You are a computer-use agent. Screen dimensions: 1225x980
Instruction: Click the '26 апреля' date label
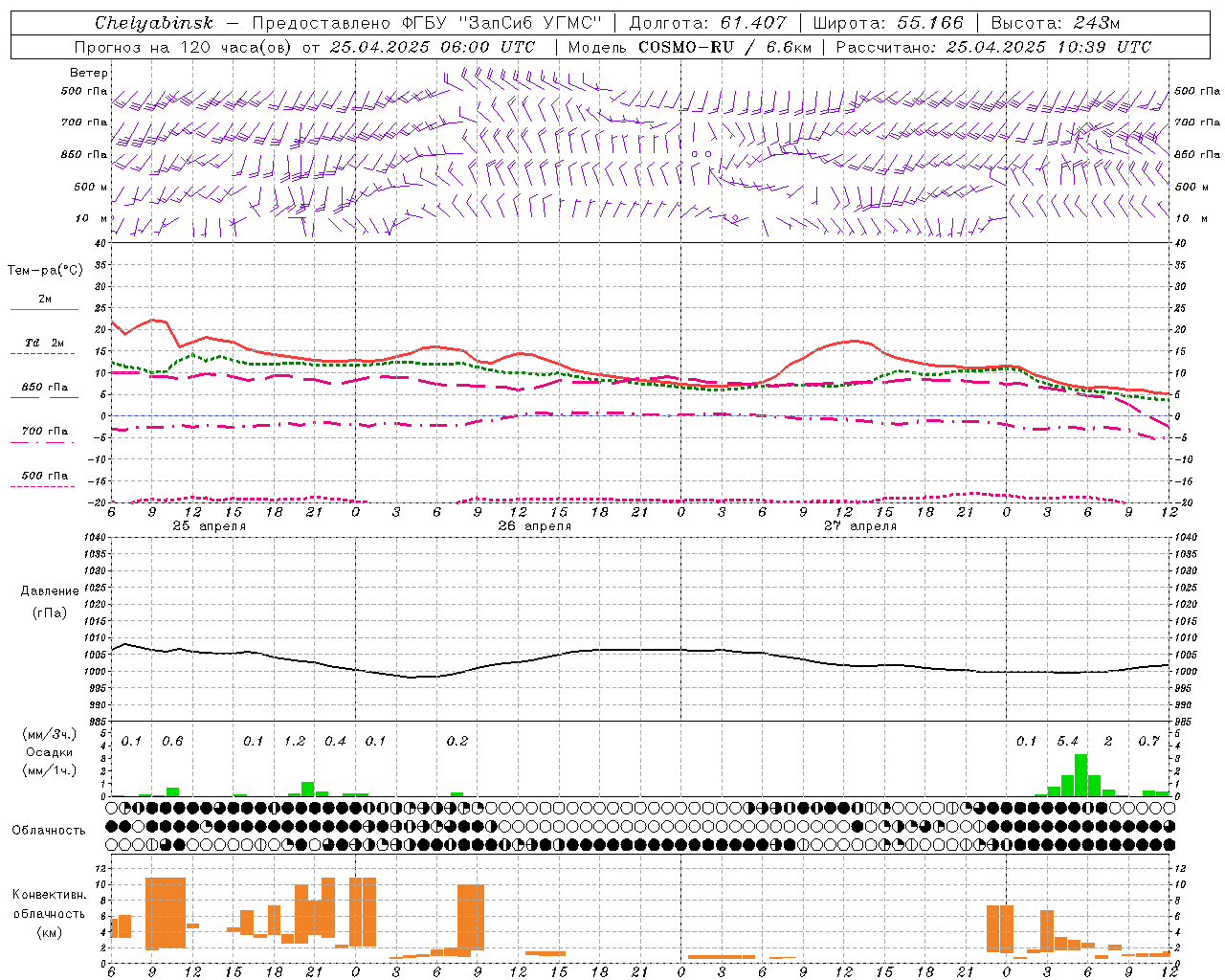click(534, 526)
